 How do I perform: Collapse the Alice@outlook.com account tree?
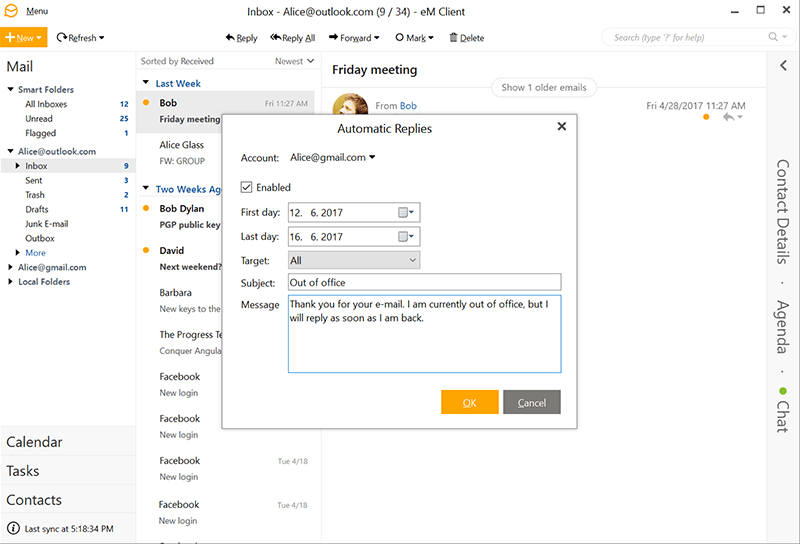tap(10, 151)
